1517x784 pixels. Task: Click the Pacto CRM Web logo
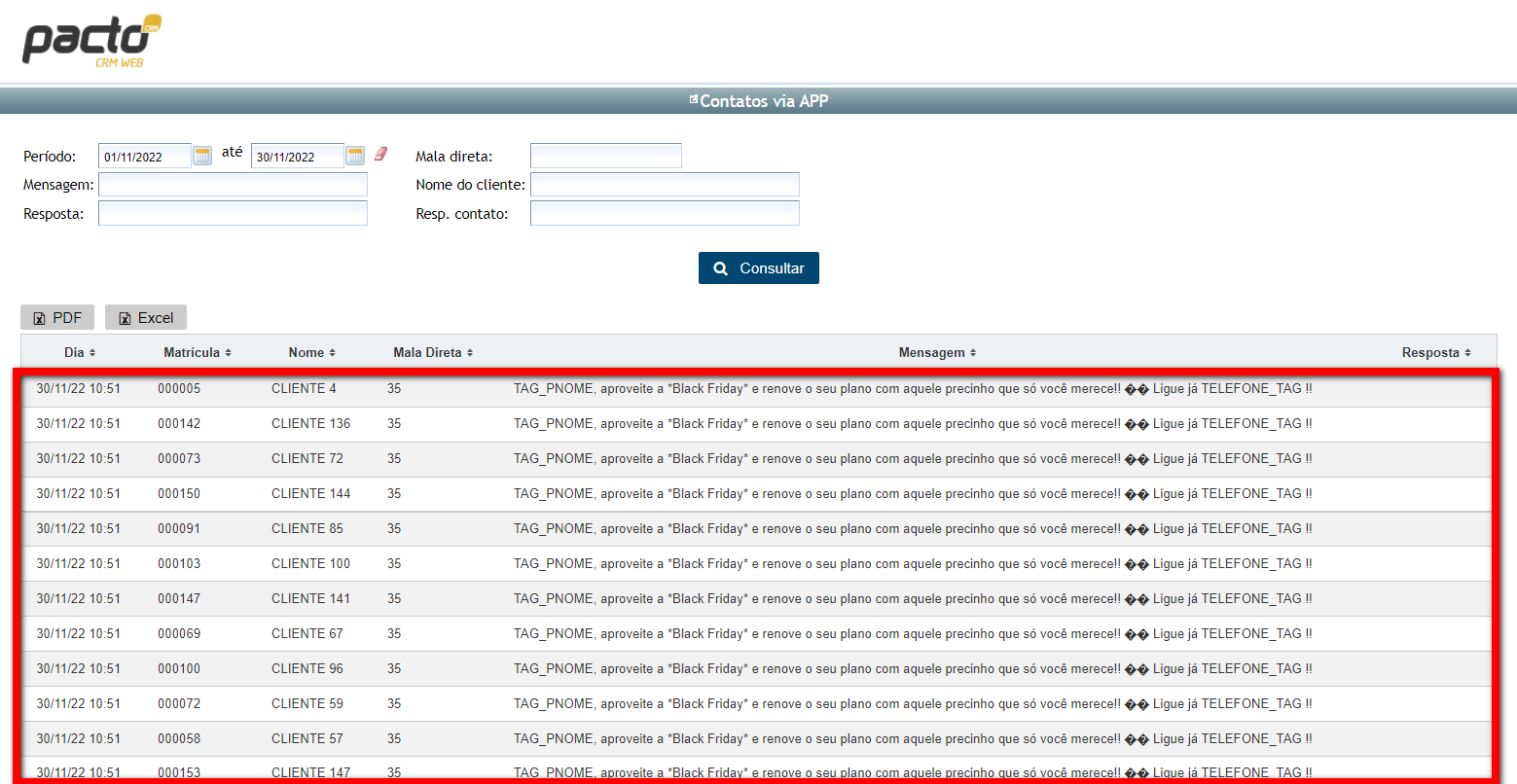click(91, 41)
